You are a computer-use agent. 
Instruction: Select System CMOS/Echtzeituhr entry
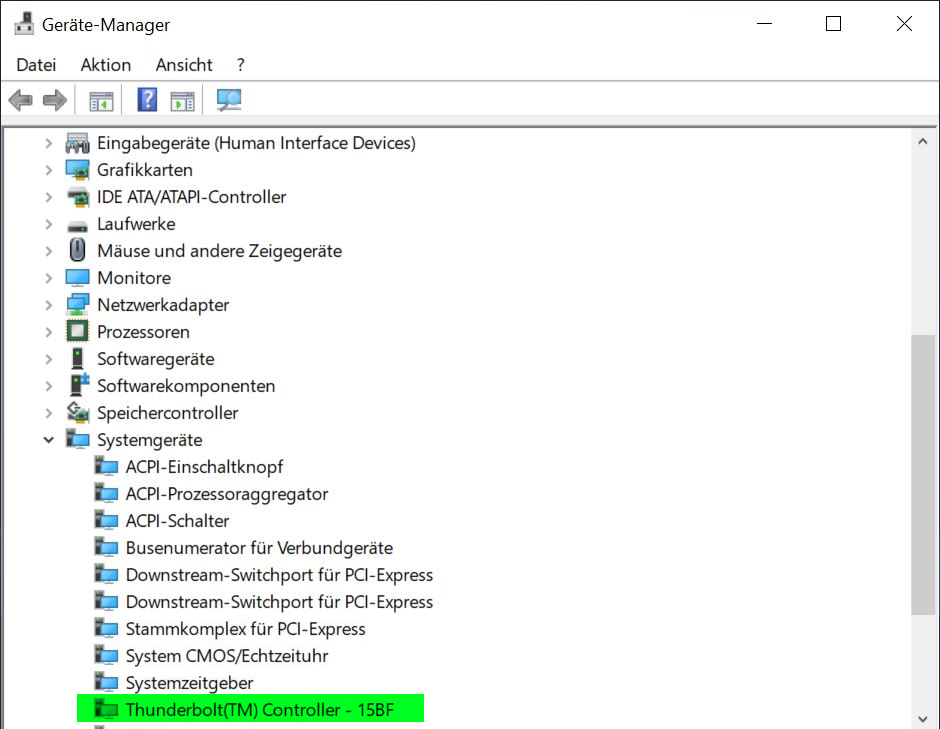[227, 656]
